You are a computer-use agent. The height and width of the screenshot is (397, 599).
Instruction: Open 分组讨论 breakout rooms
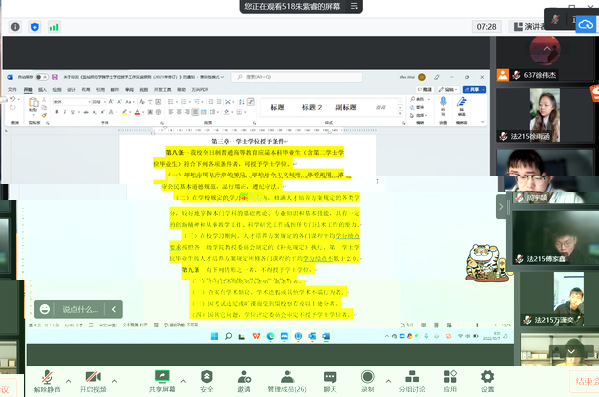click(412, 381)
